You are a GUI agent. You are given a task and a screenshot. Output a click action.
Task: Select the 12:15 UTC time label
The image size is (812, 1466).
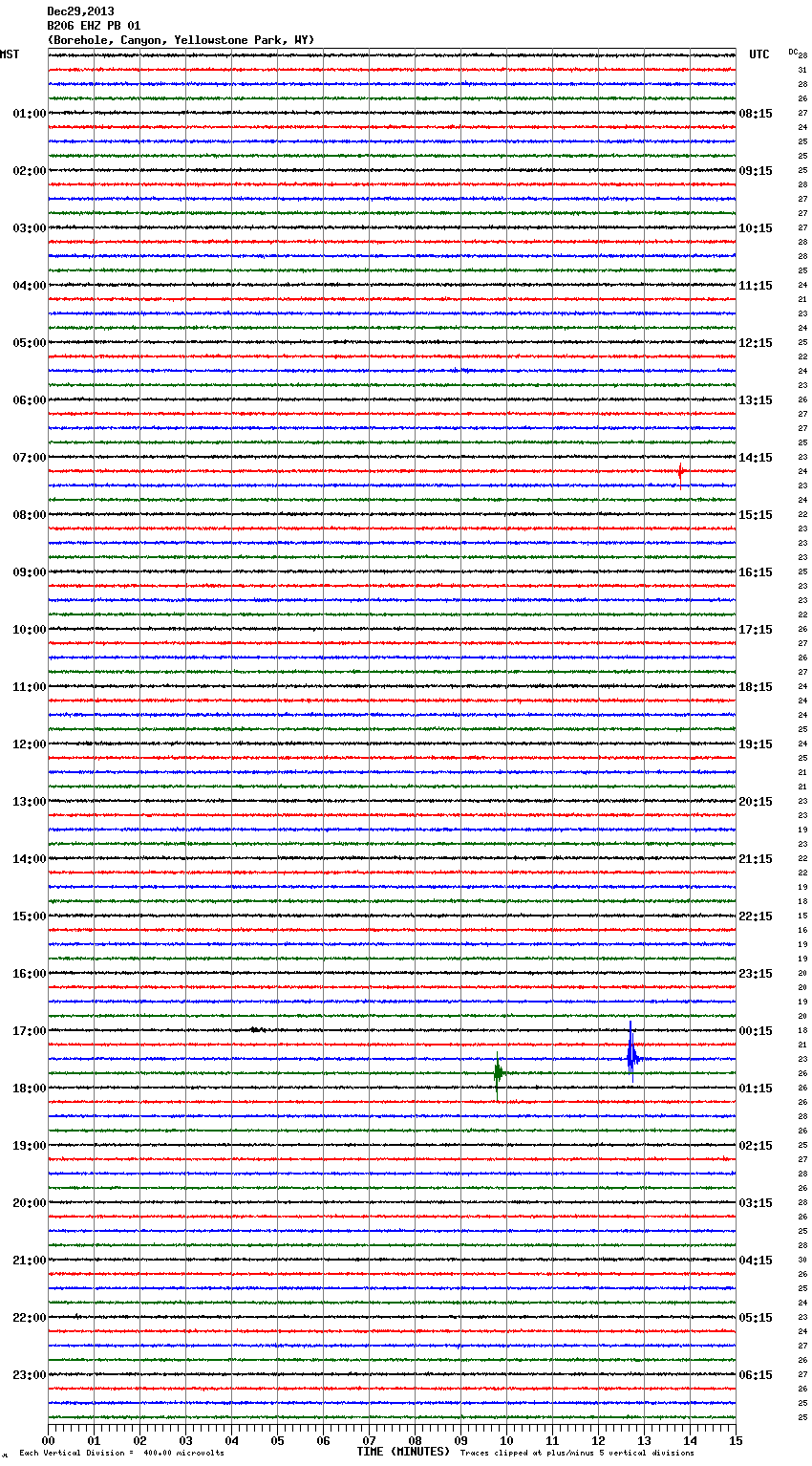click(x=756, y=343)
